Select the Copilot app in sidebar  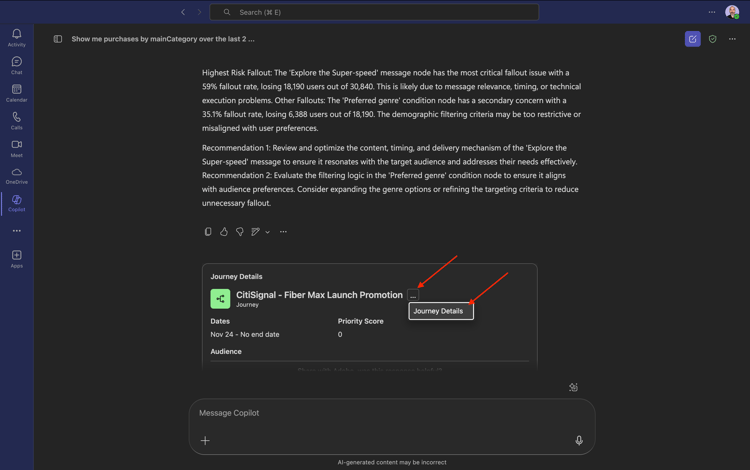[x=16, y=203]
